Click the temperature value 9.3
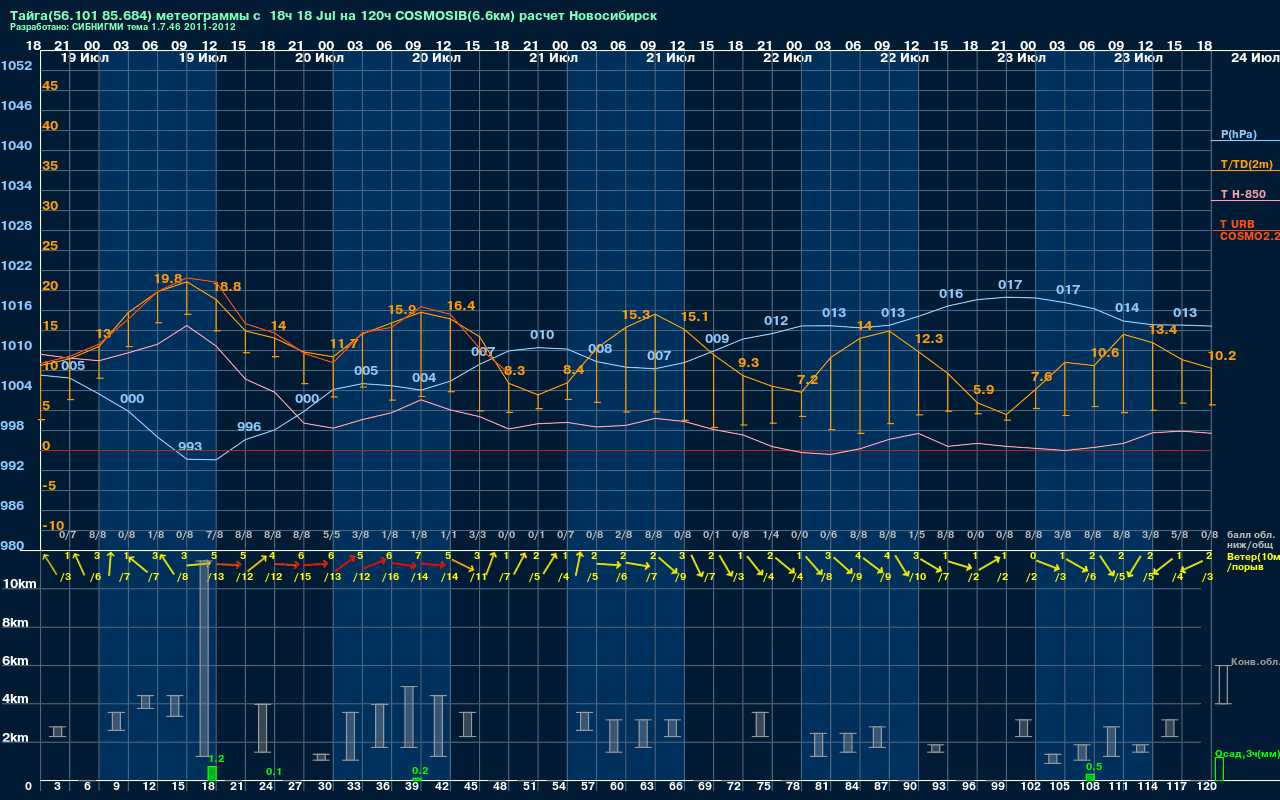 [748, 363]
